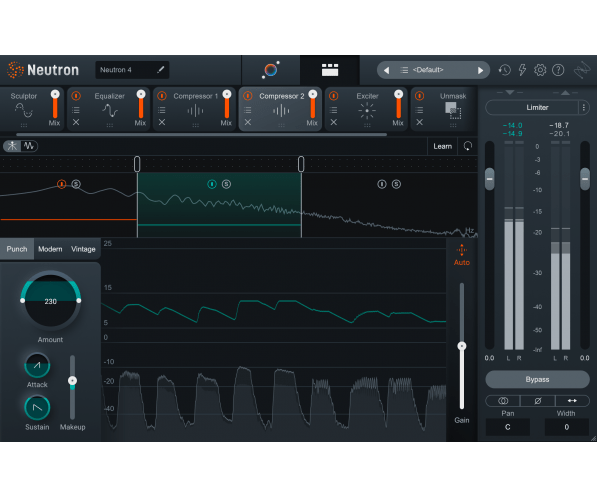Click the Pan value field C
Screen dimensions: 597x497
click(x=508, y=427)
